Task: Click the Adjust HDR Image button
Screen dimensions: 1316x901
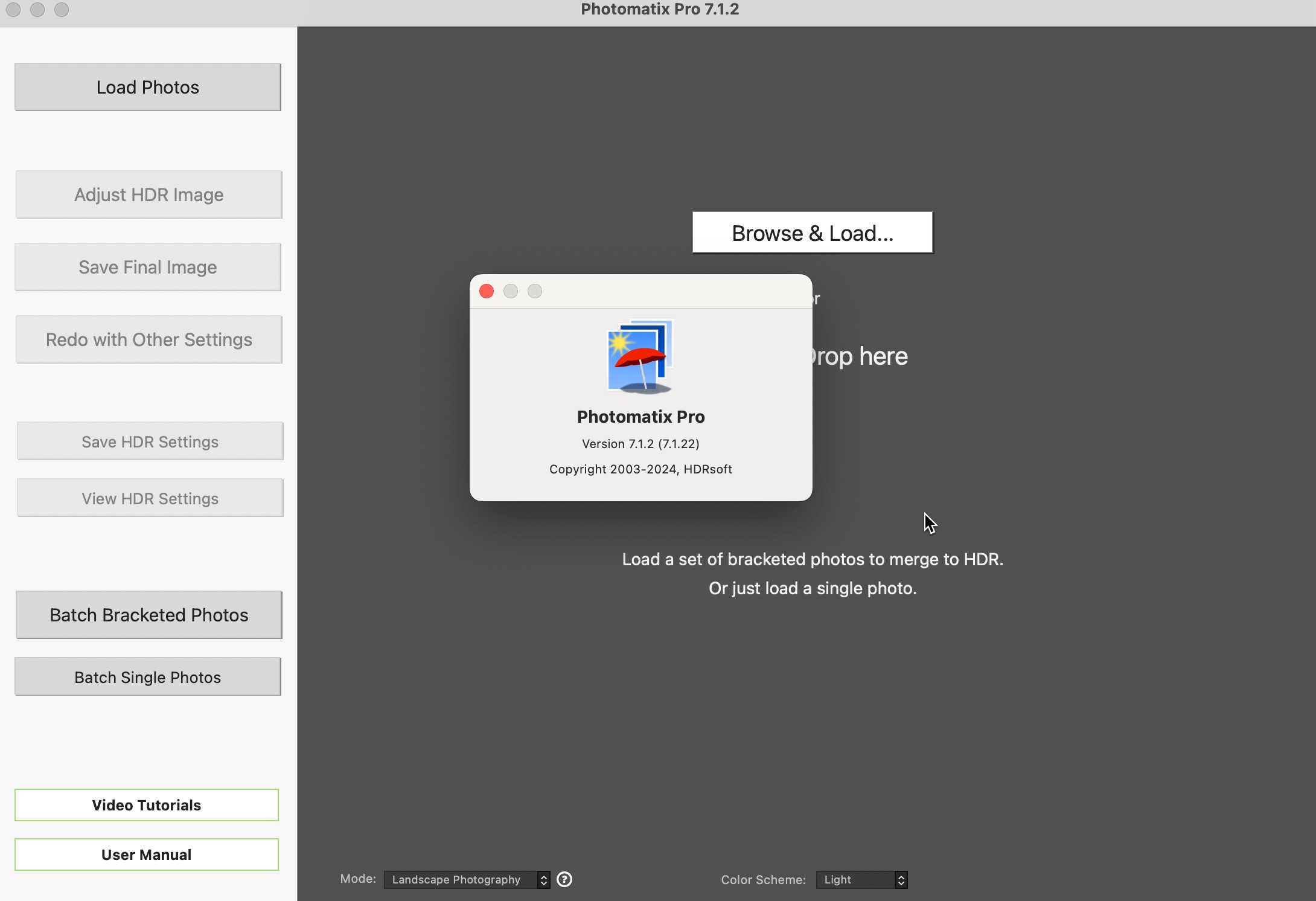Action: (149, 194)
